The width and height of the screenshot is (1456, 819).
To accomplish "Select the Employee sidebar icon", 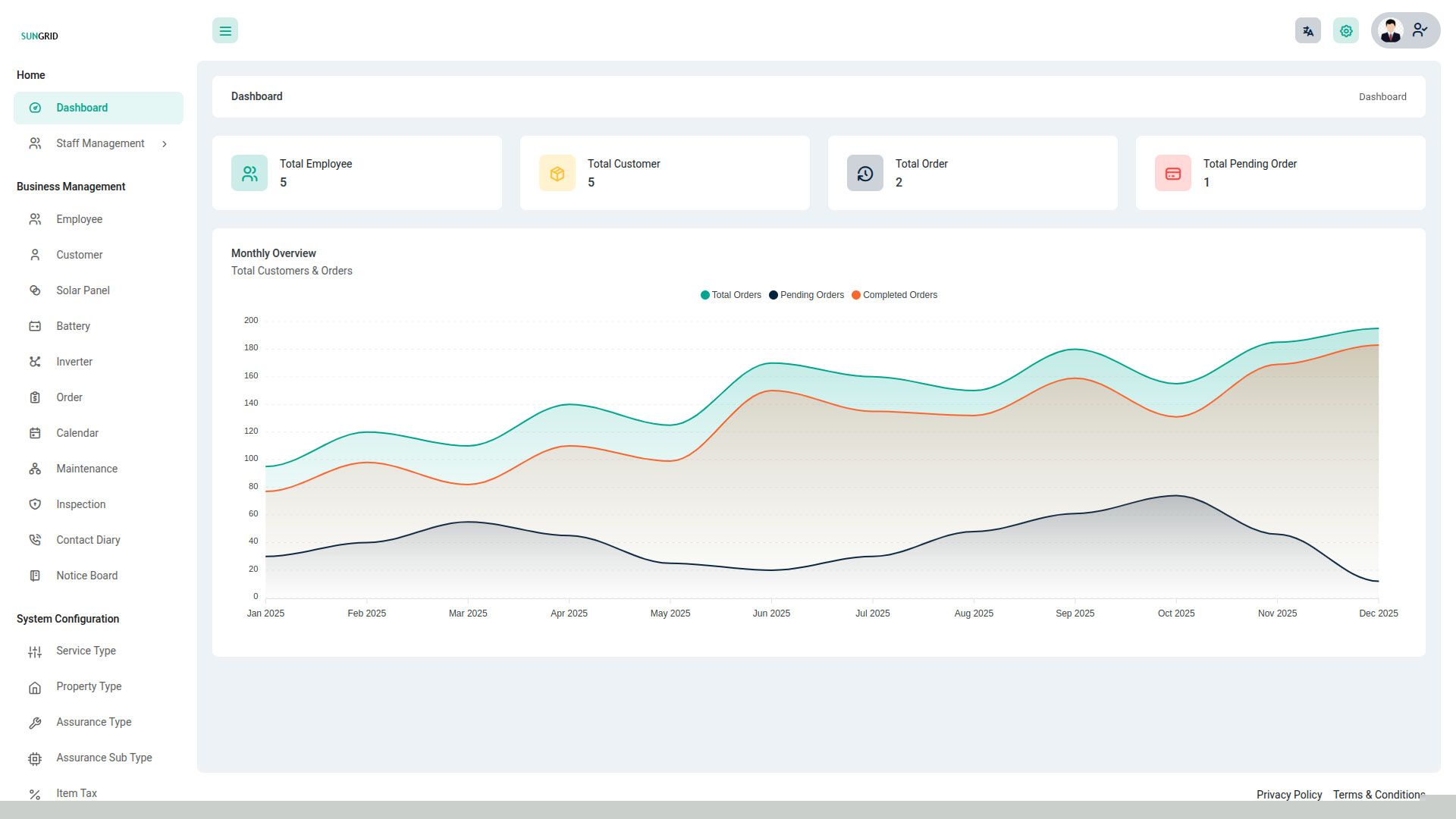I will tap(35, 219).
